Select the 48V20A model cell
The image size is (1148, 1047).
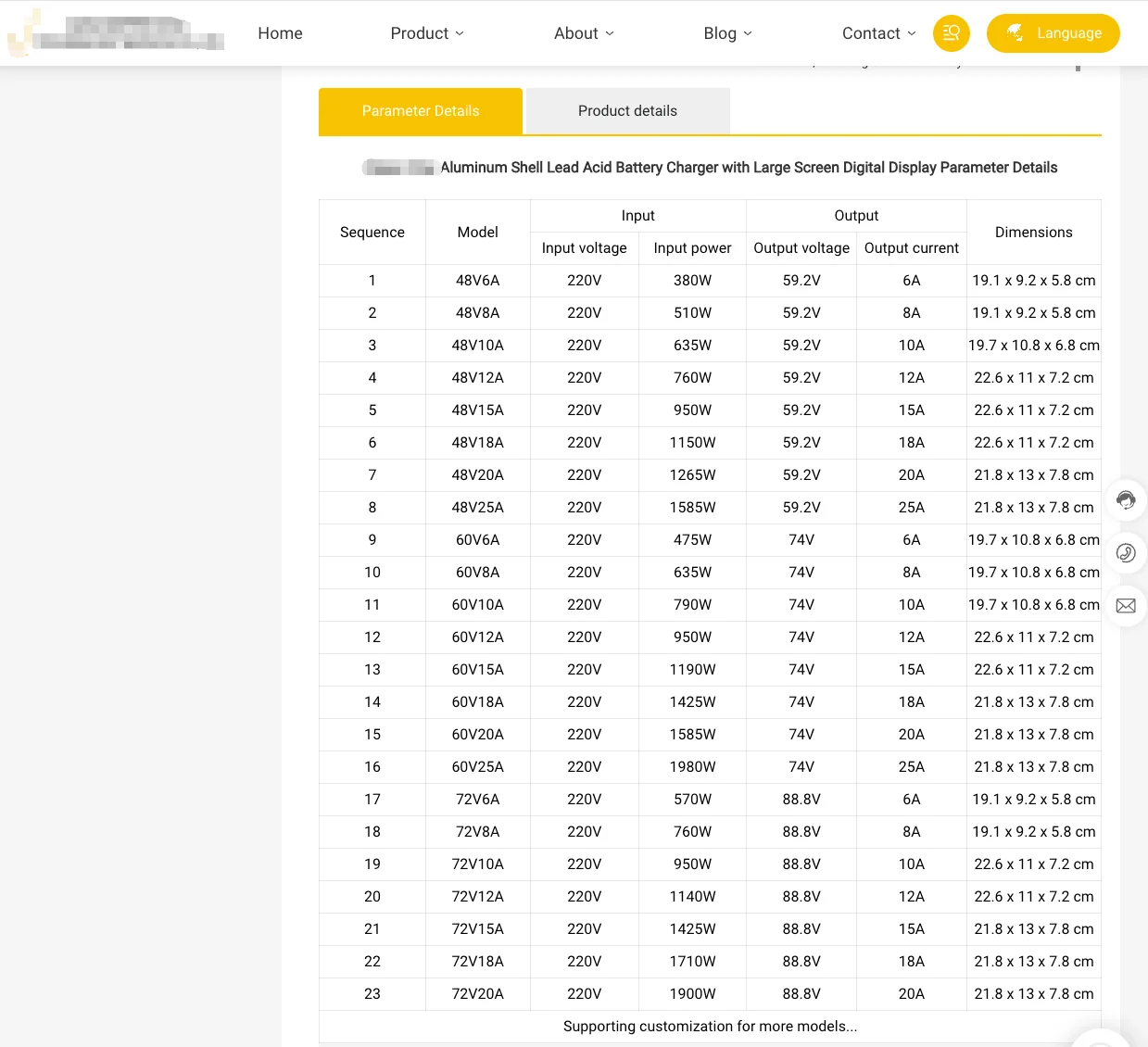point(478,475)
